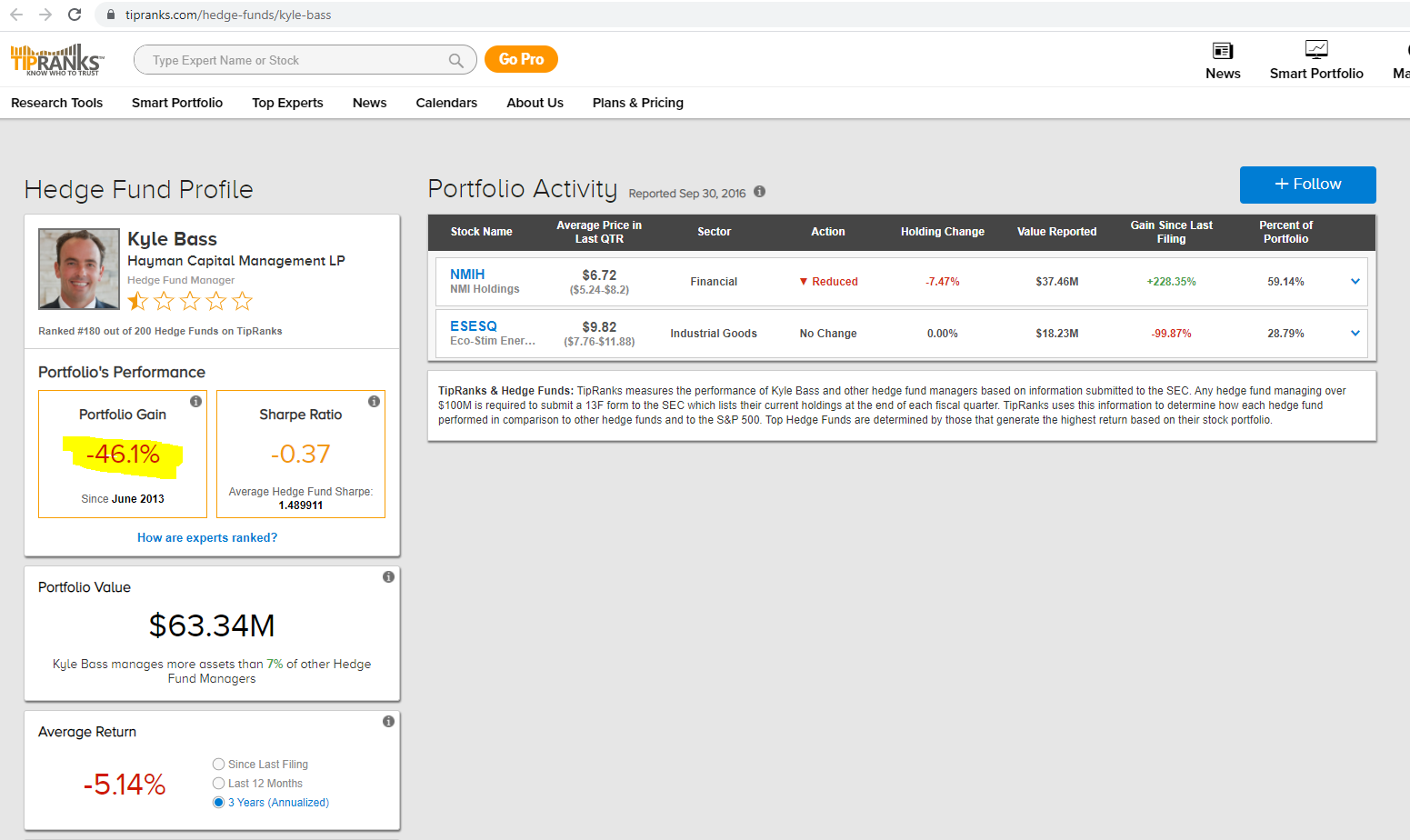
Task: Click the browser back arrow
Action: coord(16,15)
